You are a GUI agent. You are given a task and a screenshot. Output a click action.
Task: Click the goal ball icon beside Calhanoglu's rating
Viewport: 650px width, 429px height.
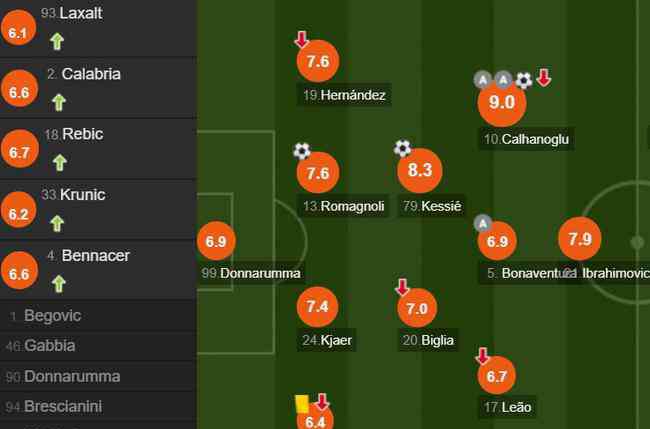pyautogui.click(x=524, y=80)
